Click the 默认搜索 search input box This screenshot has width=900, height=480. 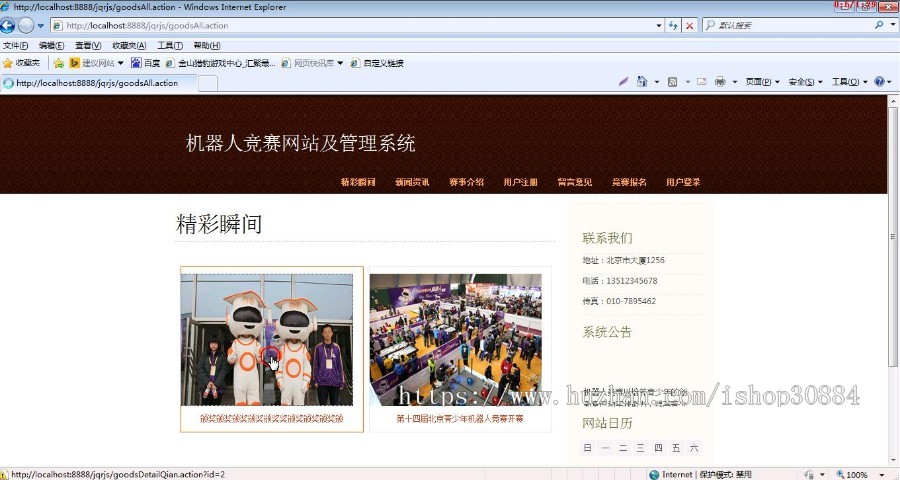(x=789, y=25)
